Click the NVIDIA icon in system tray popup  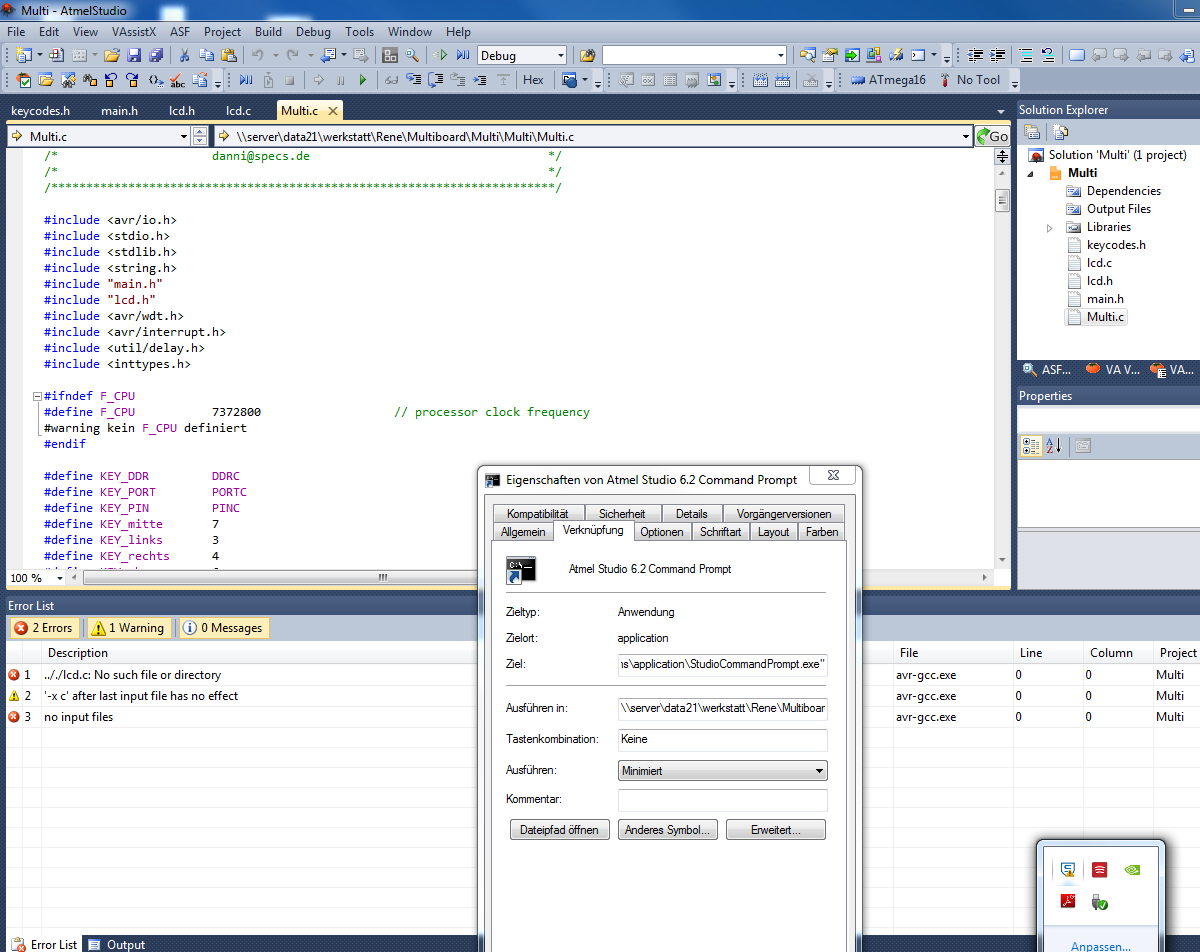(x=1130, y=870)
